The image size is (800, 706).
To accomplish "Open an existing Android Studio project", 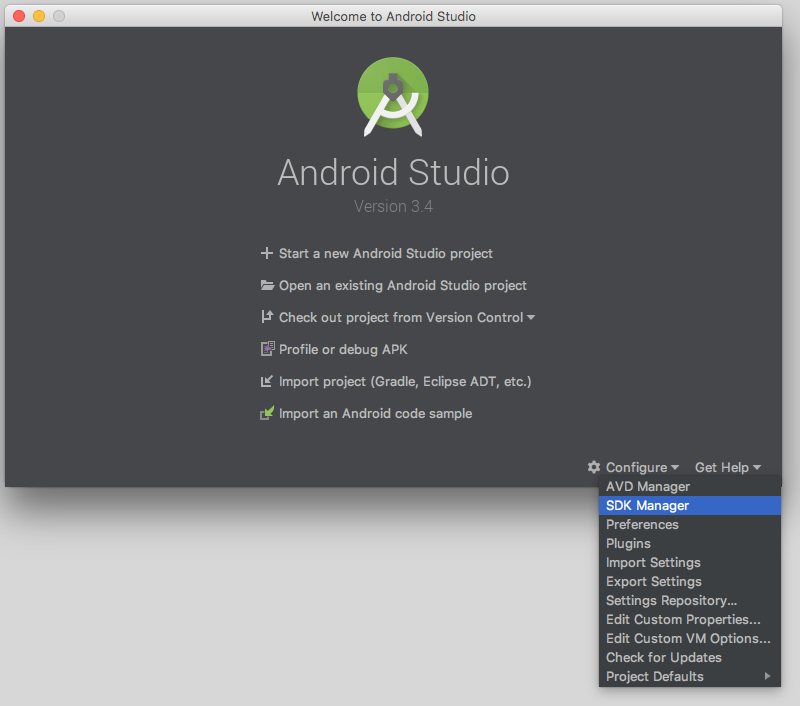I will pos(402,286).
